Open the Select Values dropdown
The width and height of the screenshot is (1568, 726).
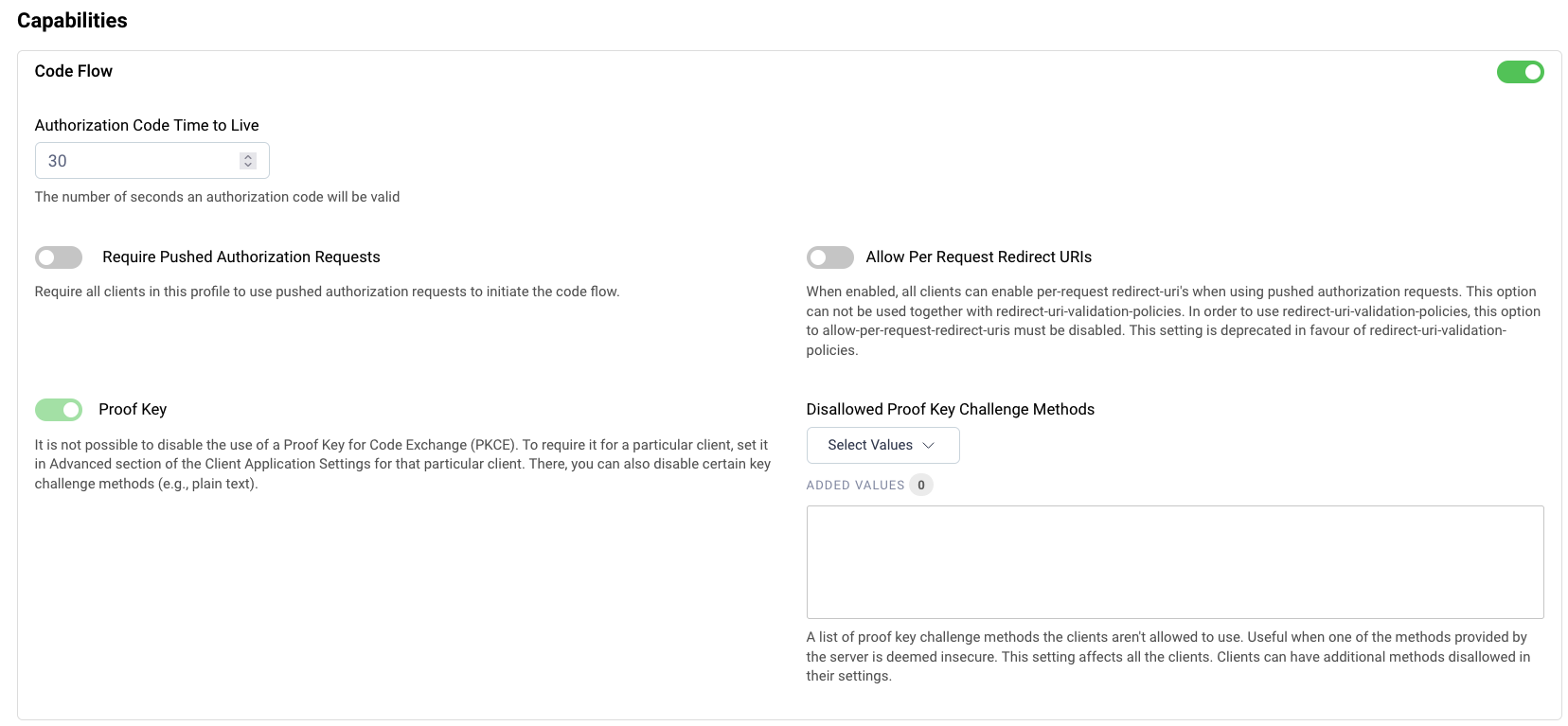coord(881,446)
